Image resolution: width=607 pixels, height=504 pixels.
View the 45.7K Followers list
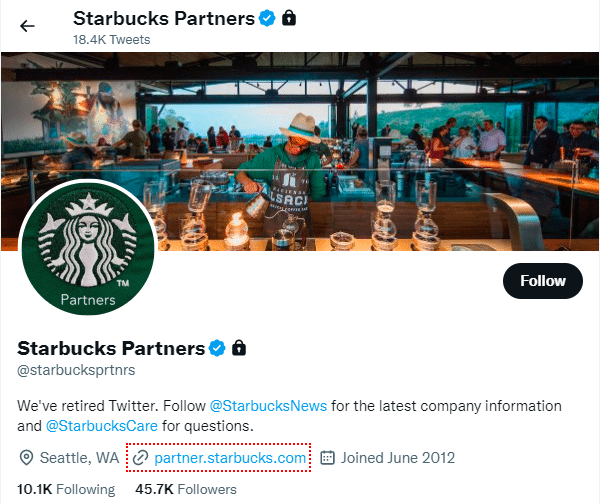186,489
